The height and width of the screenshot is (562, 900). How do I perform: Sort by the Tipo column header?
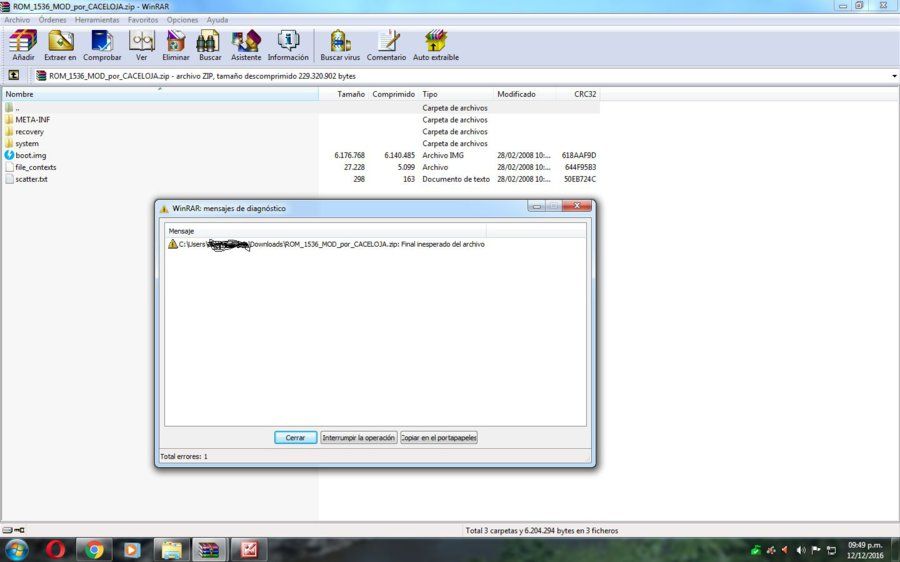point(456,94)
